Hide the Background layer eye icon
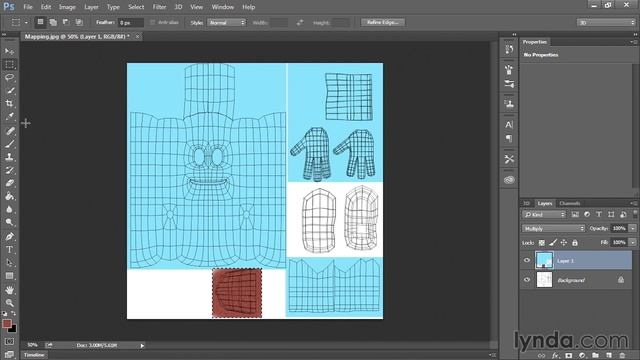Viewport: 640px width, 360px height. (x=527, y=280)
